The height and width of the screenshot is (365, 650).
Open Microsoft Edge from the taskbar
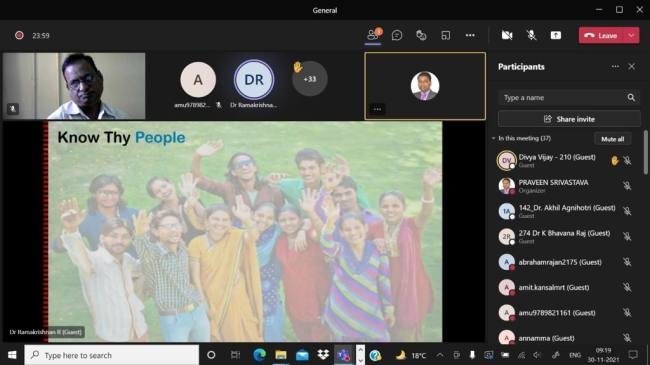[x=260, y=355]
